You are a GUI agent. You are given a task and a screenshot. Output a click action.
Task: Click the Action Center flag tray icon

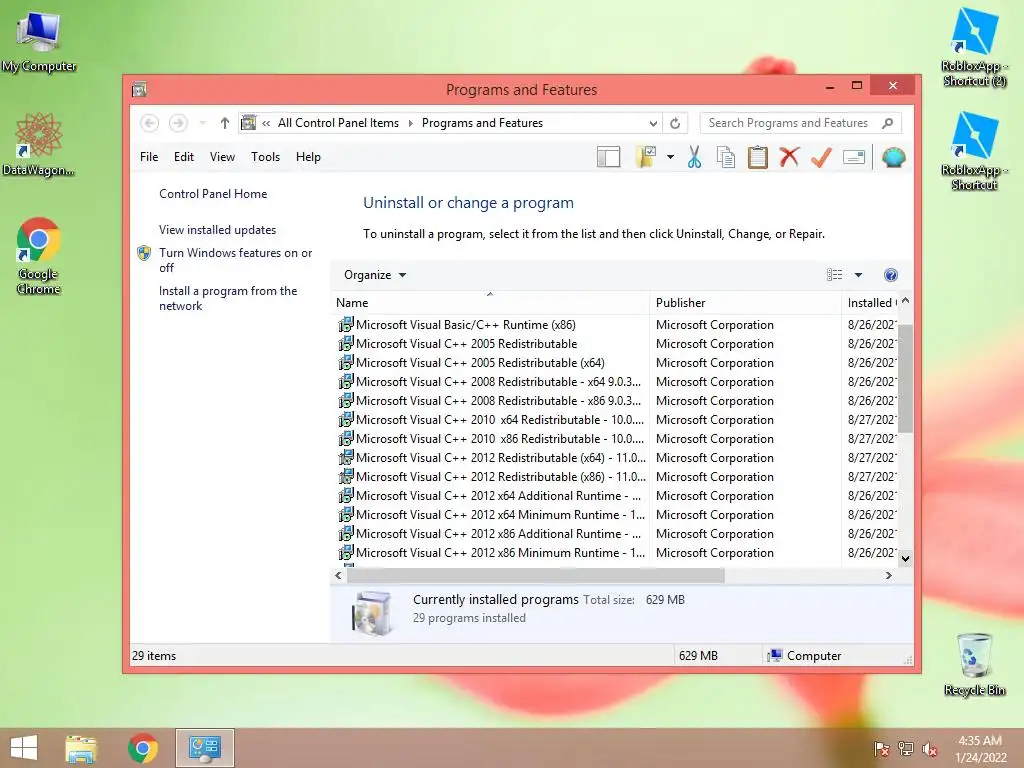(x=881, y=750)
